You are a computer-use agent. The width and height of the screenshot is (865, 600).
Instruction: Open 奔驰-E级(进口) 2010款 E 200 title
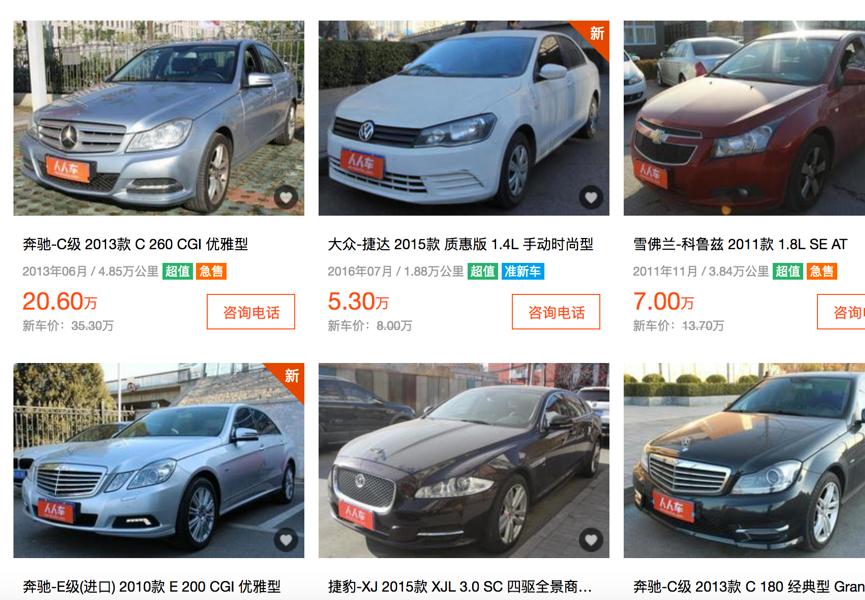[x=152, y=586]
